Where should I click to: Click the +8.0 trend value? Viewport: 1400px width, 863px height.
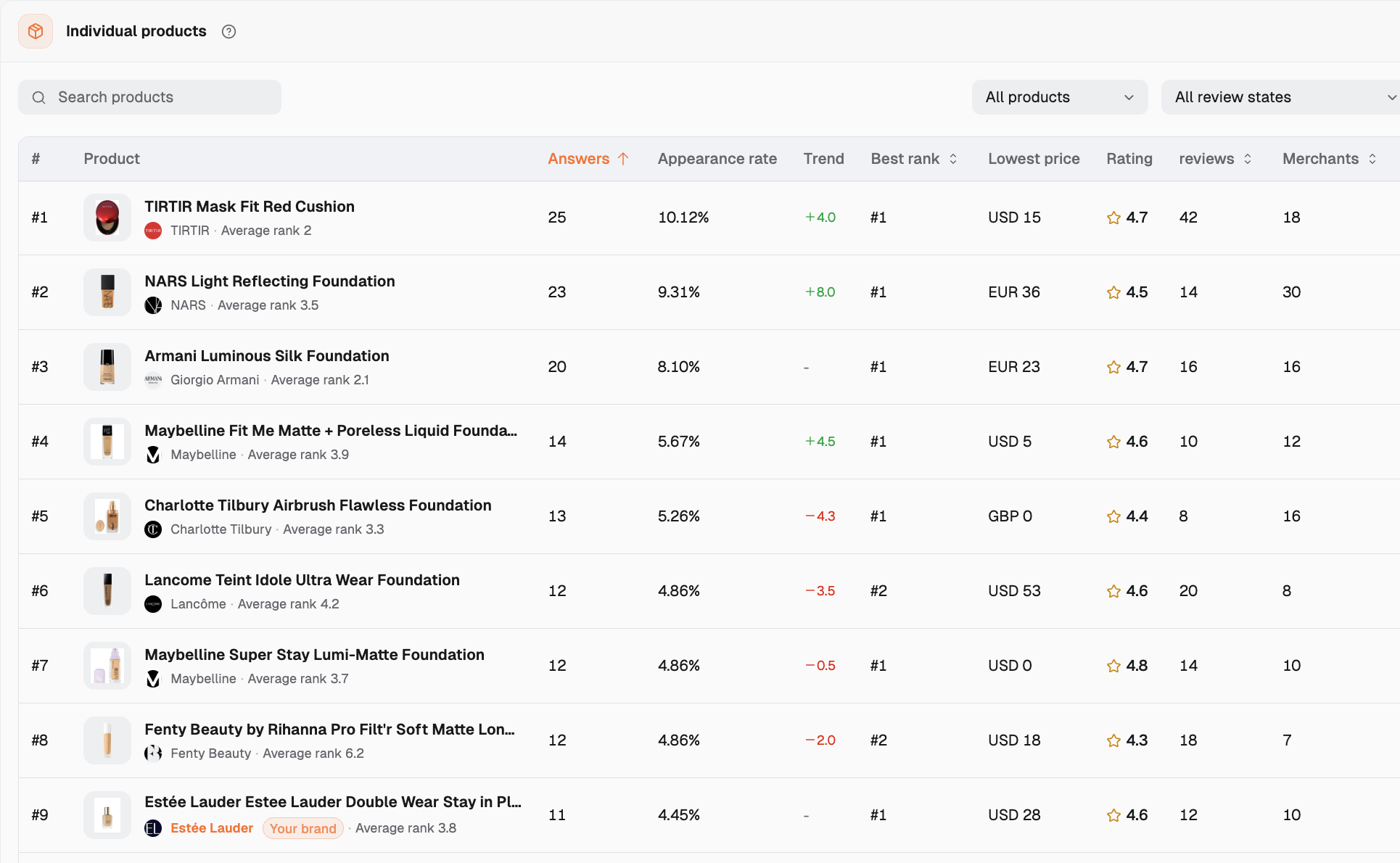(820, 292)
